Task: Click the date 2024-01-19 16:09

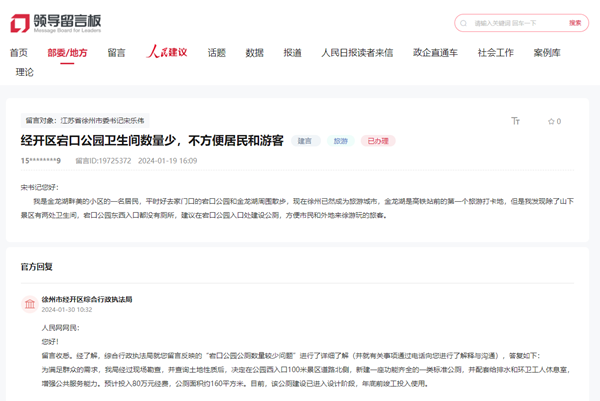Action: click(168, 161)
